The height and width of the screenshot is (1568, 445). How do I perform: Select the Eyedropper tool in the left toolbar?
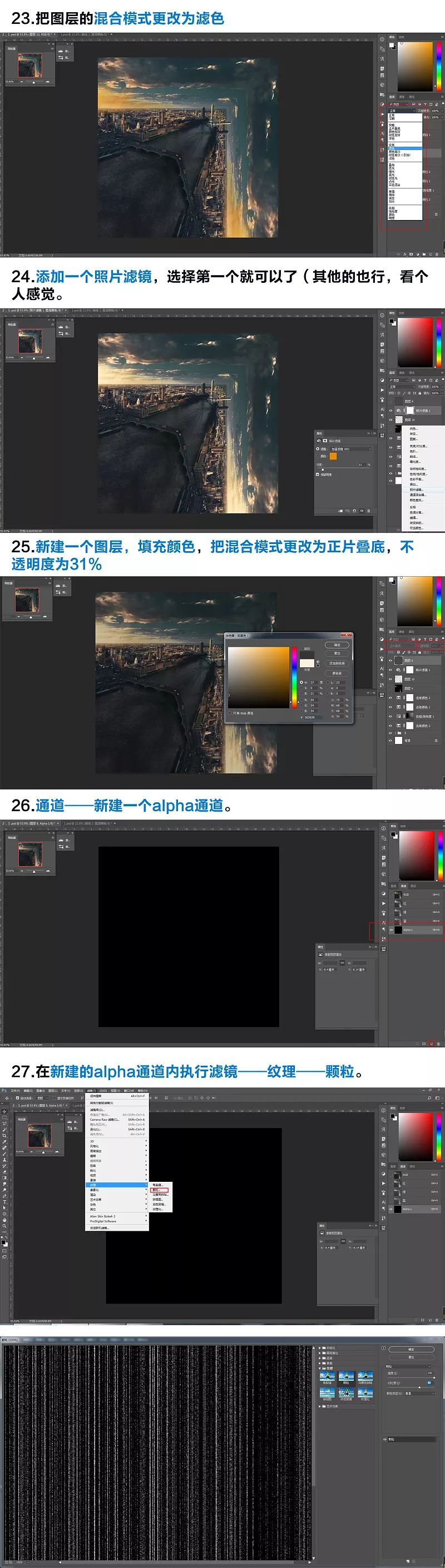(4, 1142)
